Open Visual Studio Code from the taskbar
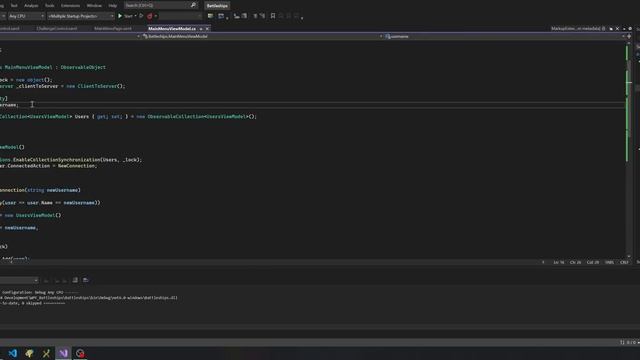 (13, 353)
